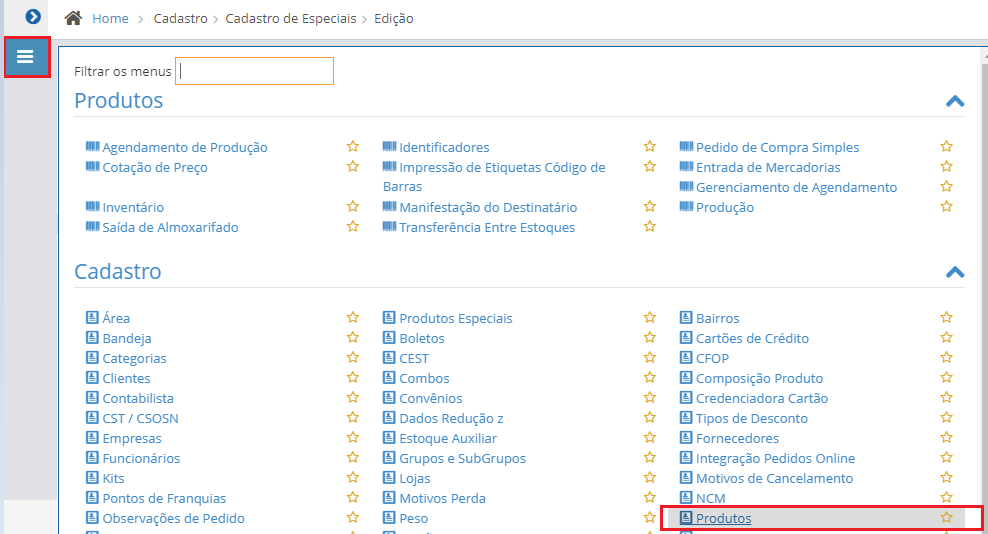Open Impressão de Etiquetas Código de Barras

(x=494, y=177)
